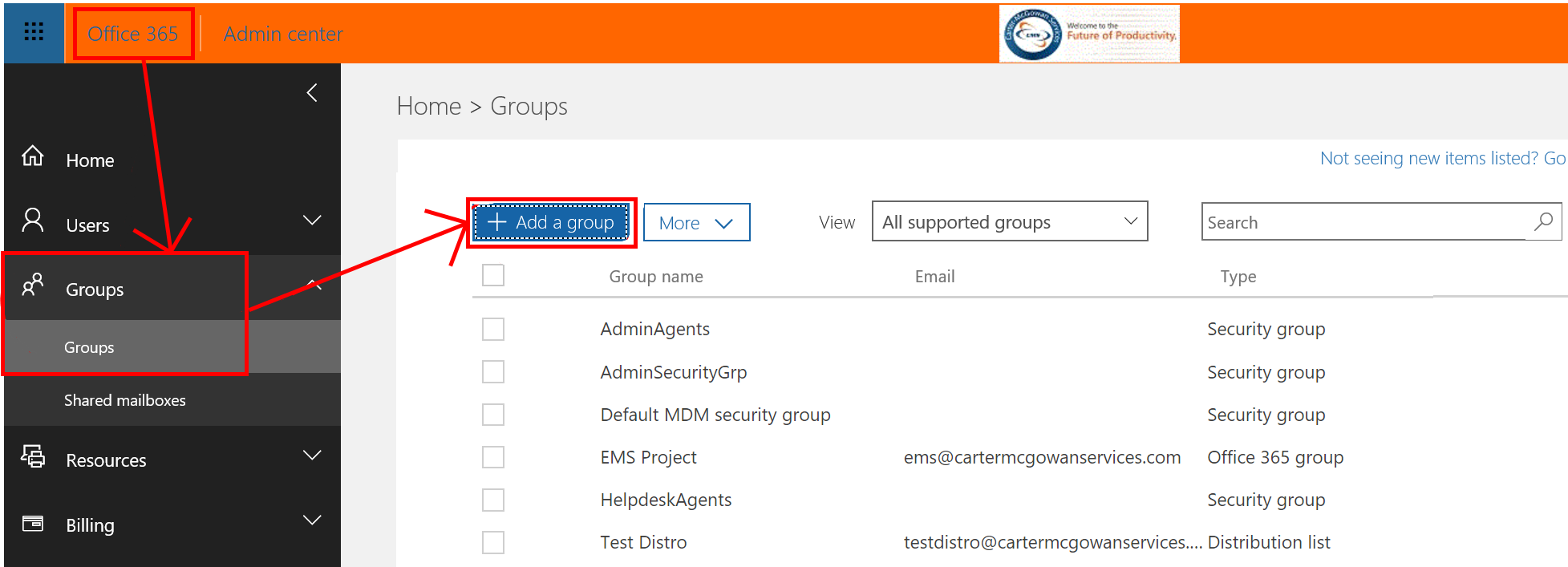1568x567 pixels.
Task: Open the More dropdown button
Action: tap(696, 222)
